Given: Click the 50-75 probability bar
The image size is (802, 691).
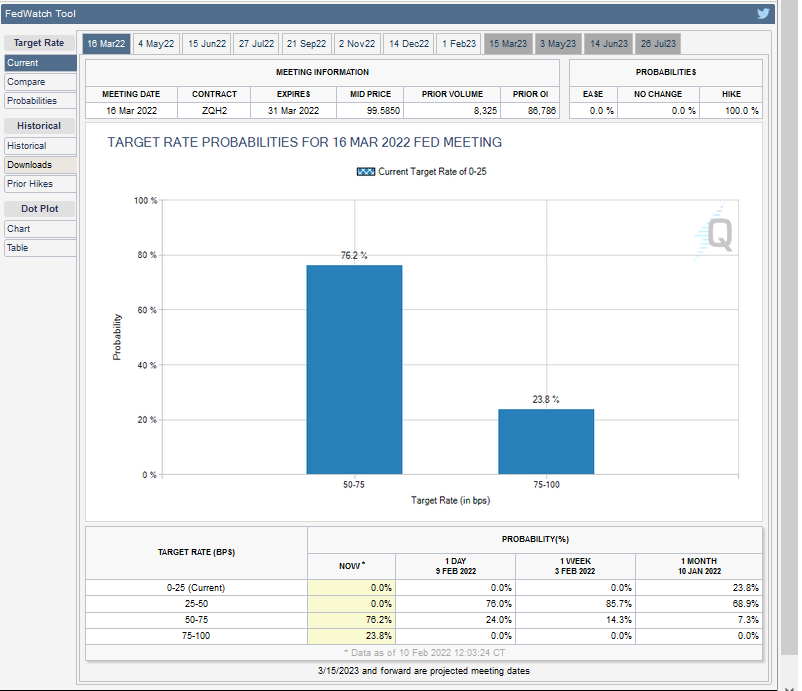Looking at the screenshot, I should [354, 369].
